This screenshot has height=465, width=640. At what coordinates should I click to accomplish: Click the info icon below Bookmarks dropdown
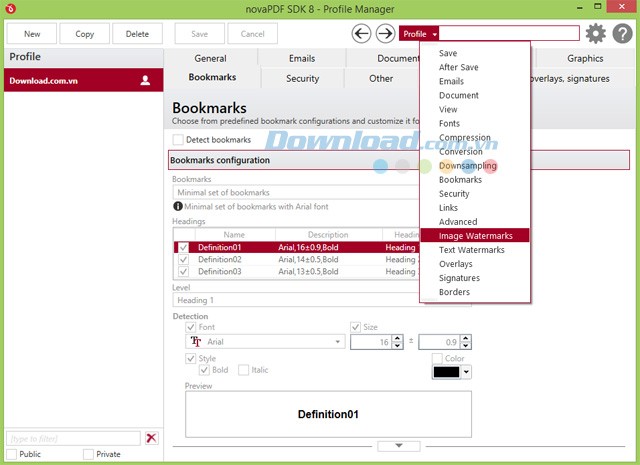[178, 206]
